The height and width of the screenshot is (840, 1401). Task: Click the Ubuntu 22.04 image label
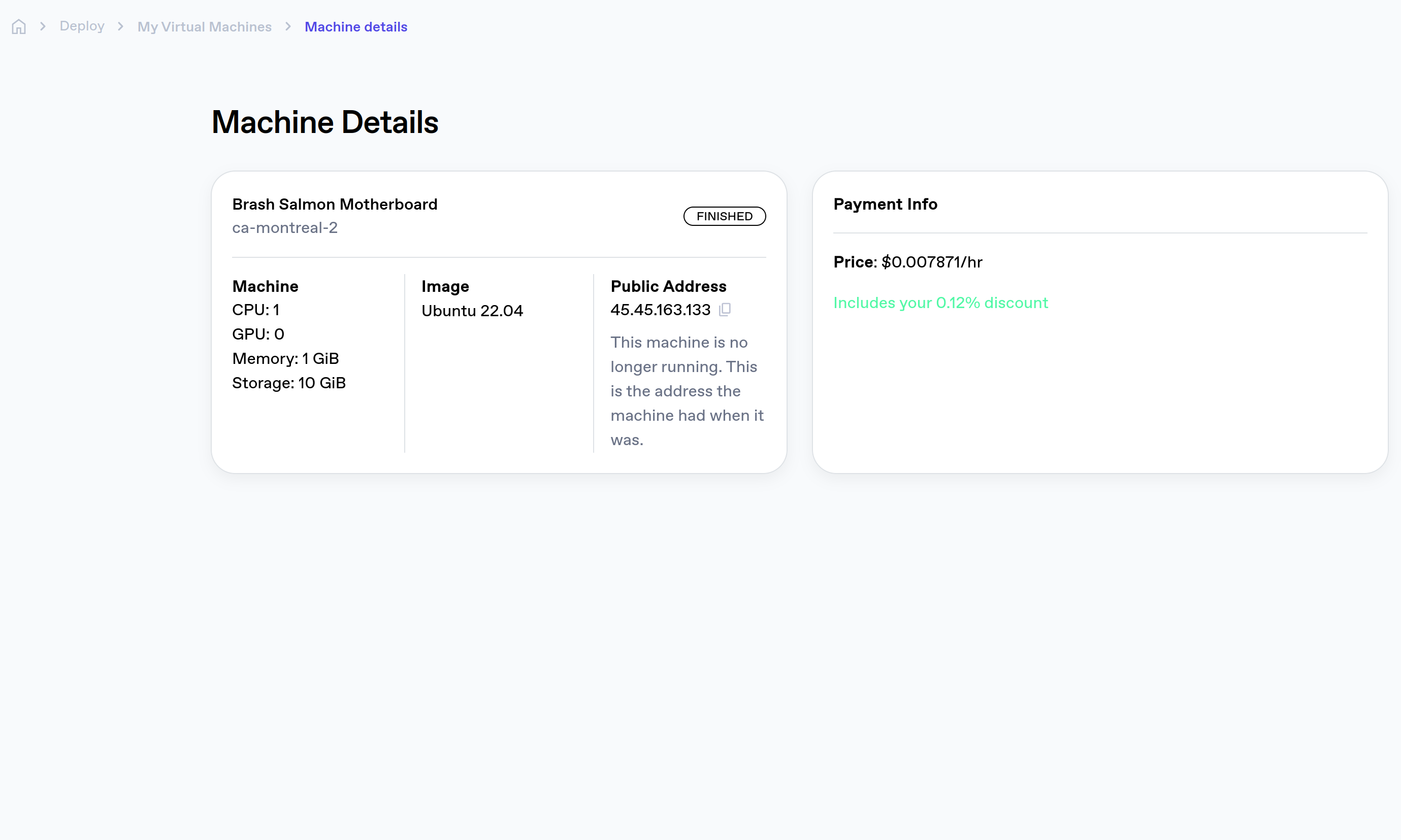[472, 311]
